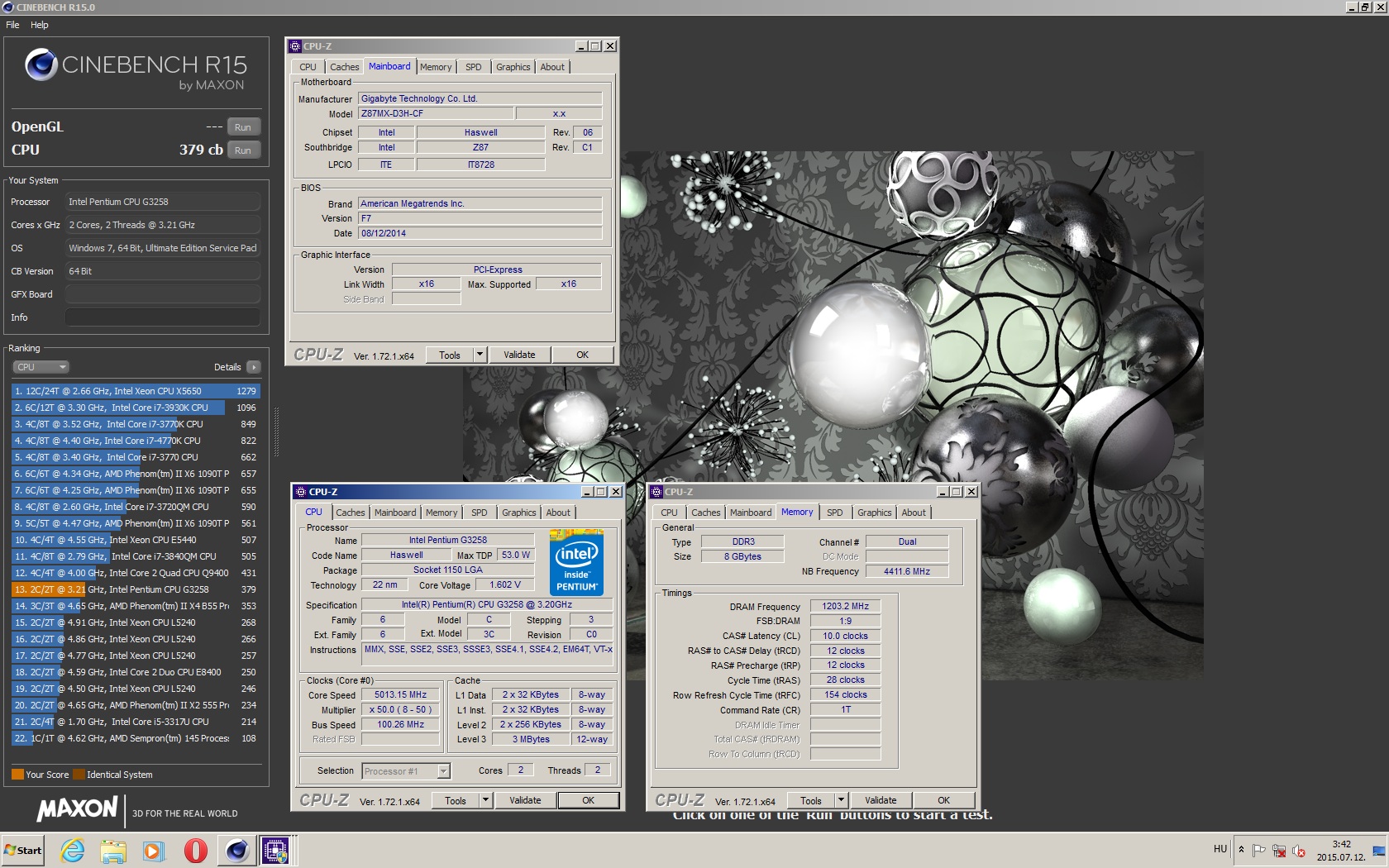1389x868 pixels.
Task: Click the Info input field
Action: [163, 317]
